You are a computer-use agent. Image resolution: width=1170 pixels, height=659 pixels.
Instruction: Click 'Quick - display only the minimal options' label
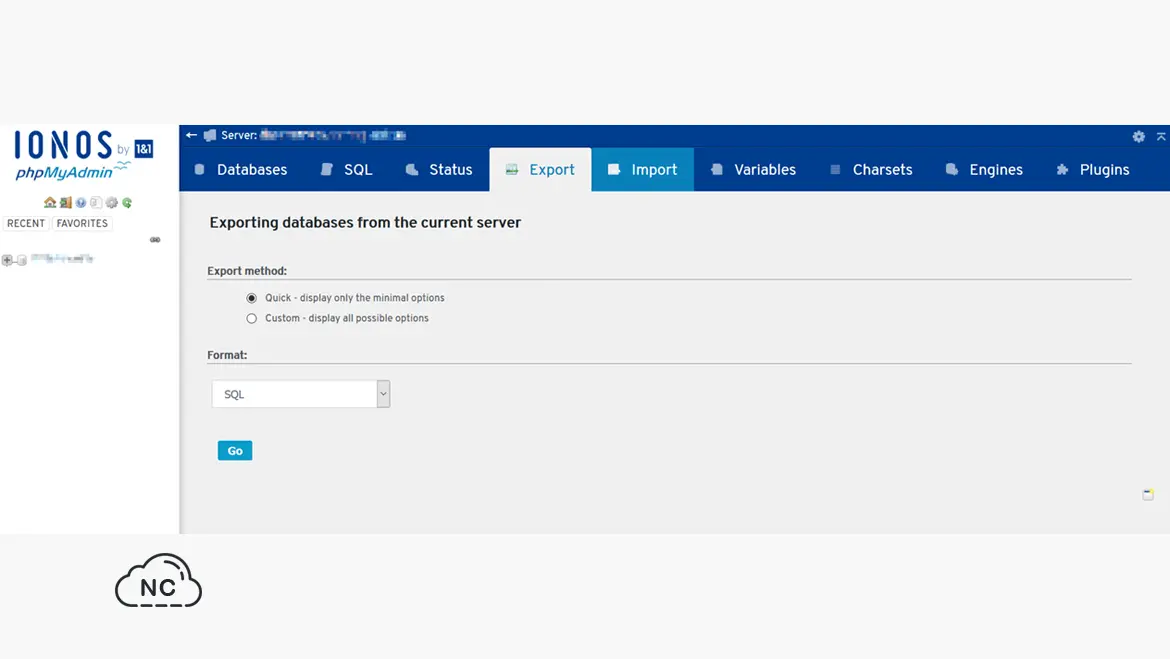coord(354,298)
